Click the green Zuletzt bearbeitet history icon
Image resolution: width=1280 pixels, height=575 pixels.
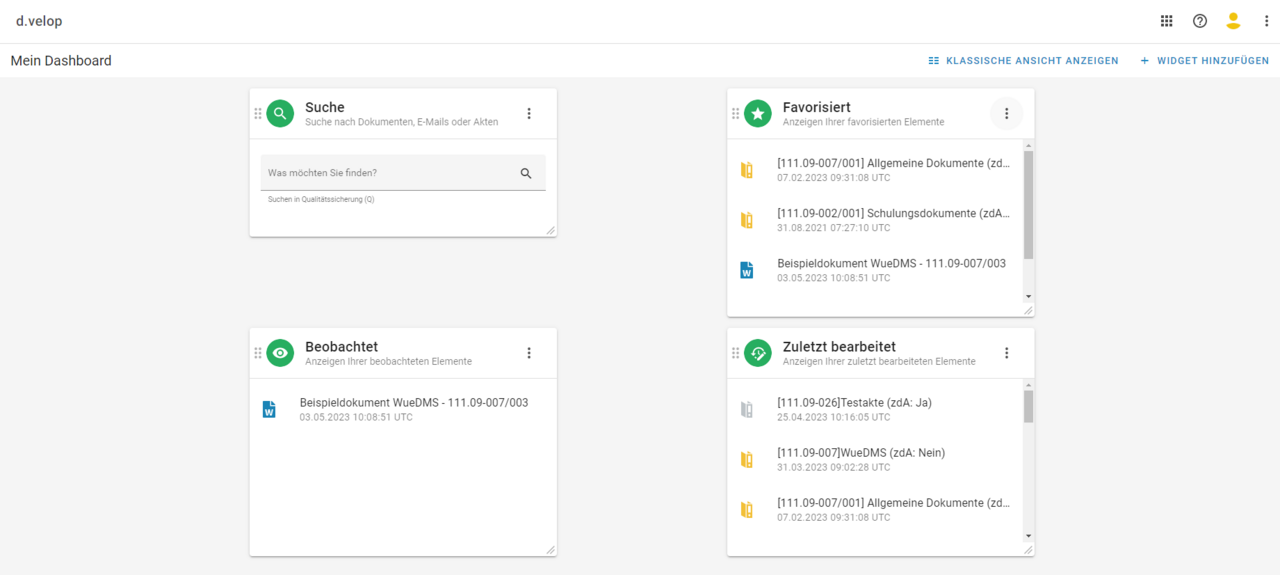click(x=758, y=353)
